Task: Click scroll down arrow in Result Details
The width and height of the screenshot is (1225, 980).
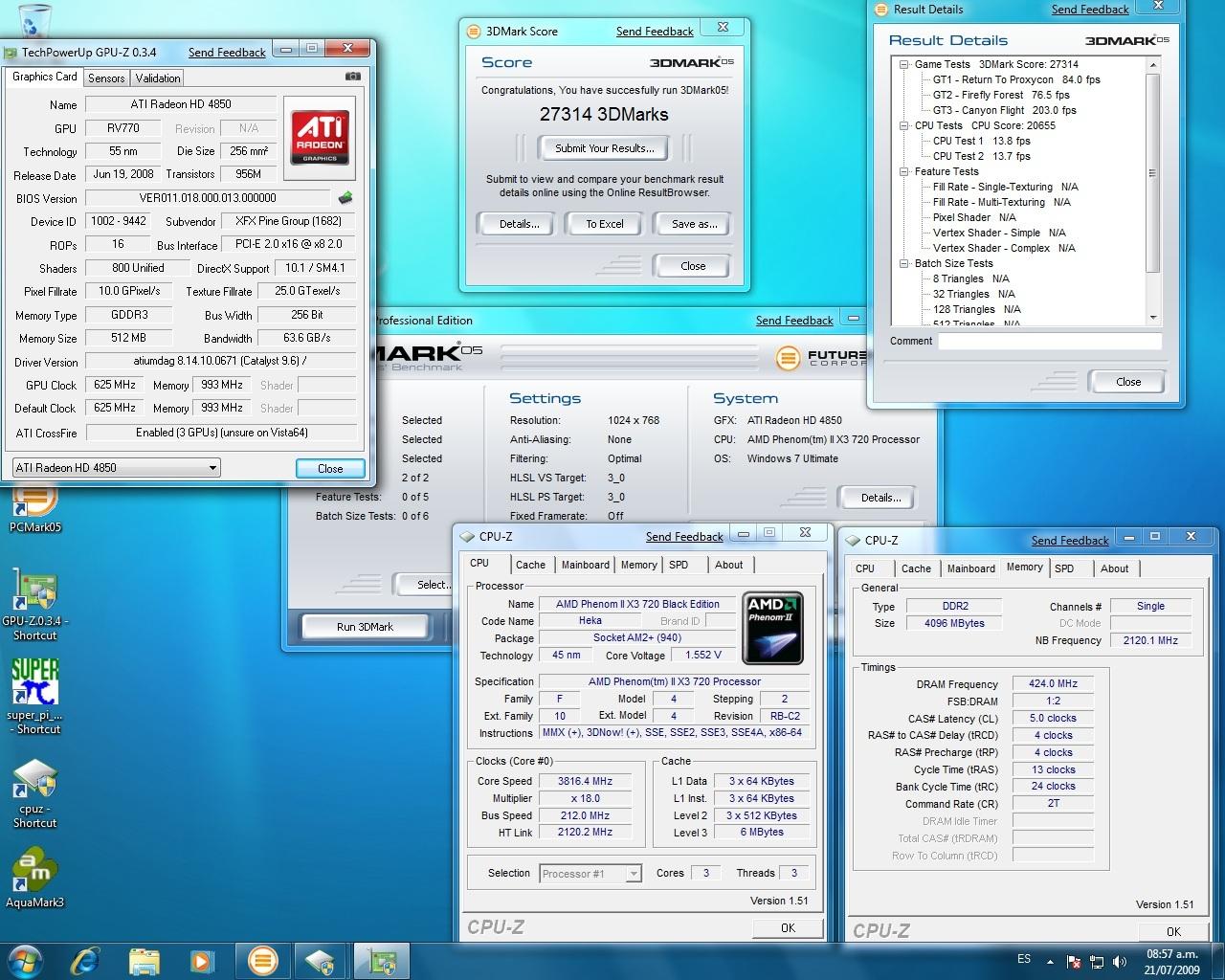Action: tap(1152, 317)
